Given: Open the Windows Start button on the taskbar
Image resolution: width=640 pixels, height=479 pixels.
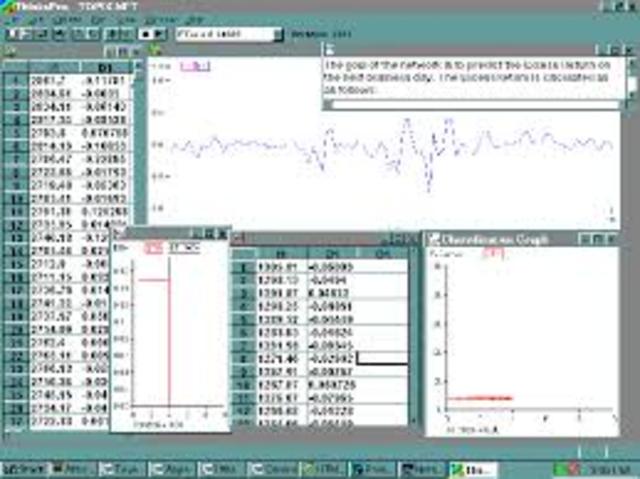Looking at the screenshot, I should pyautogui.click(x=24, y=470).
